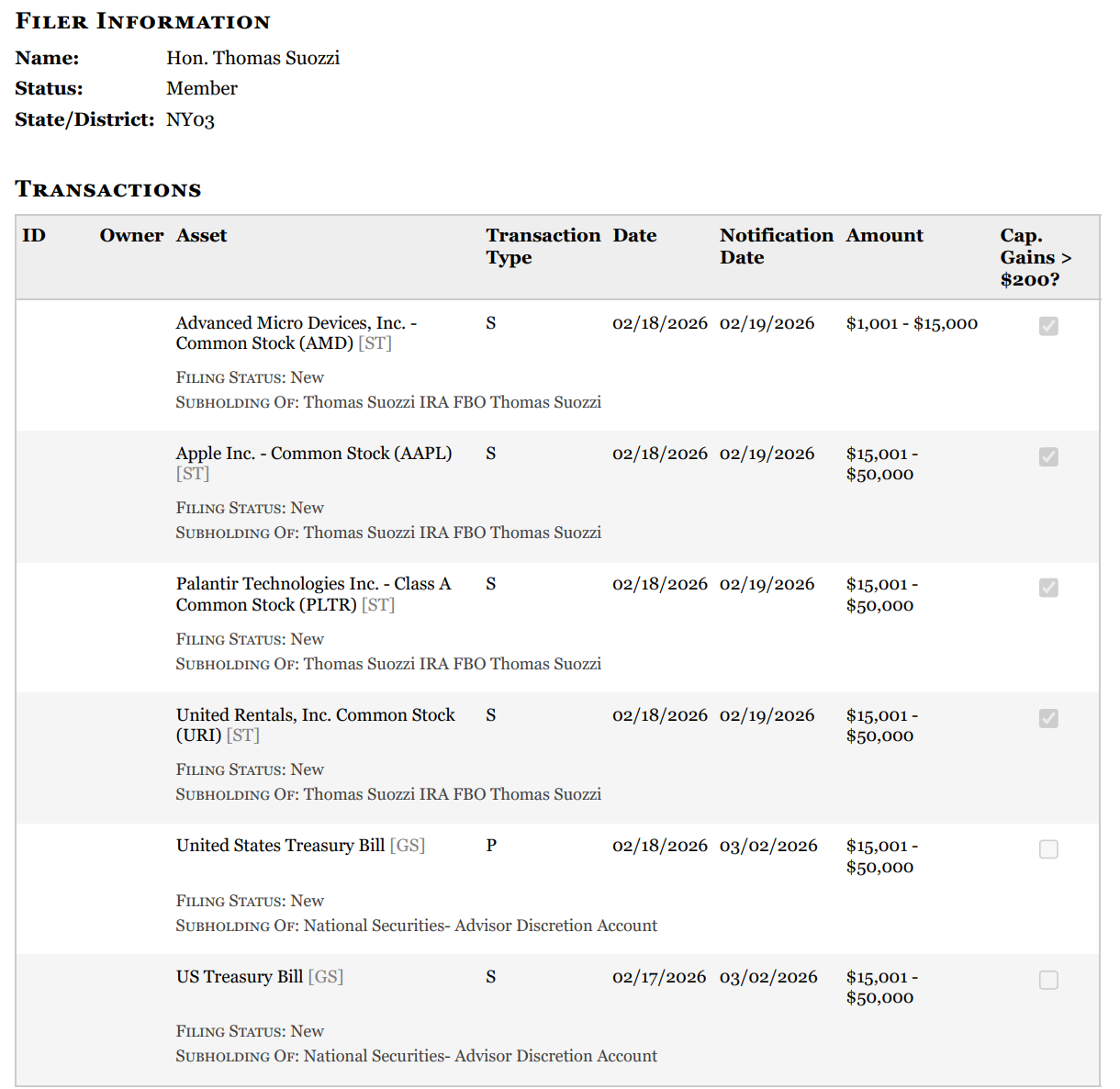Screen dimensions: 1120x1089
Task: Click the Cap. Gains > $200? header
Action: click(1035, 257)
